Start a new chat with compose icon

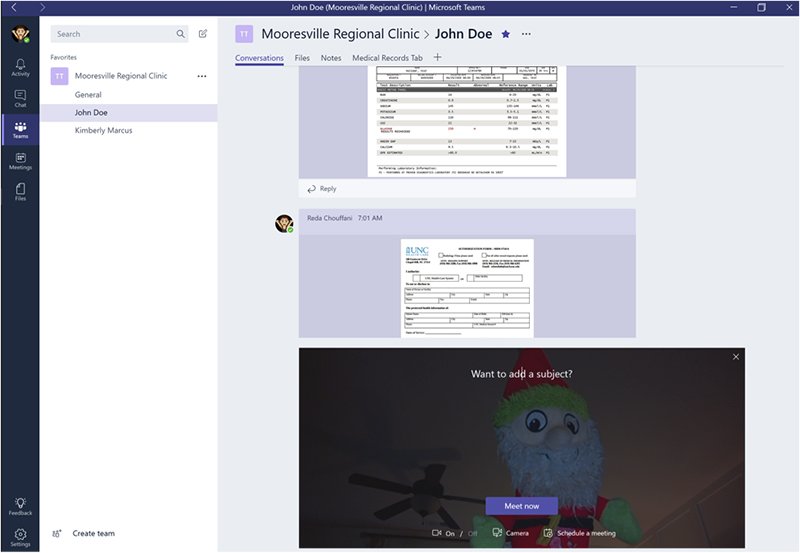point(203,34)
